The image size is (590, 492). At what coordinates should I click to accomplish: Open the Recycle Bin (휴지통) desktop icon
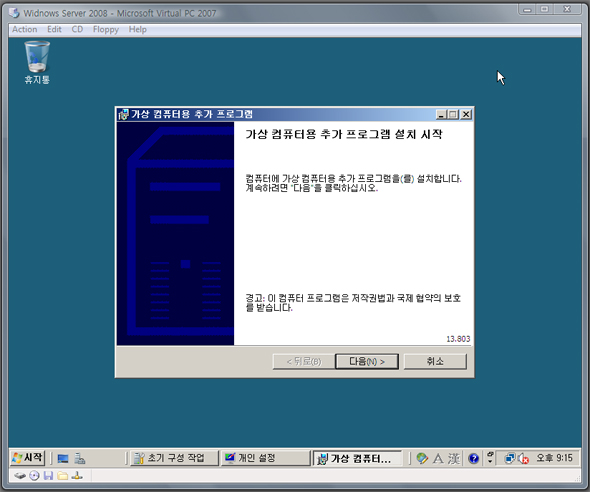pyautogui.click(x=37, y=62)
